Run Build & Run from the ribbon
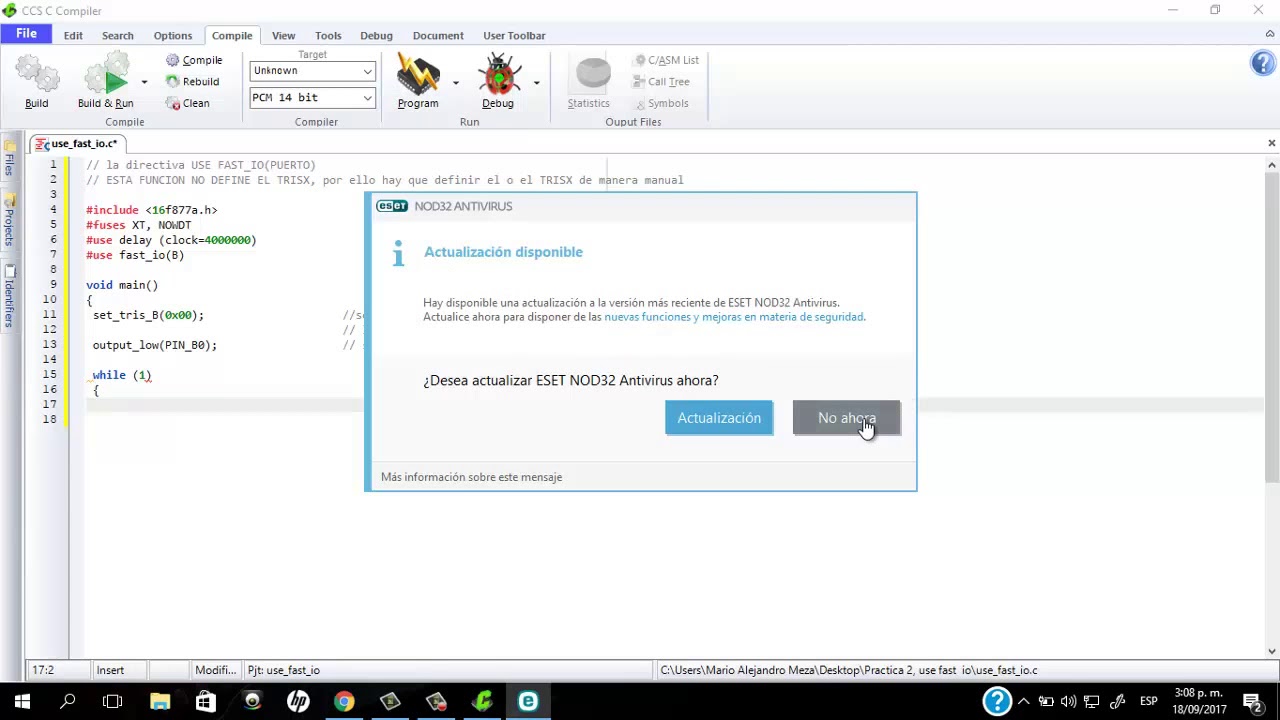 tap(106, 82)
